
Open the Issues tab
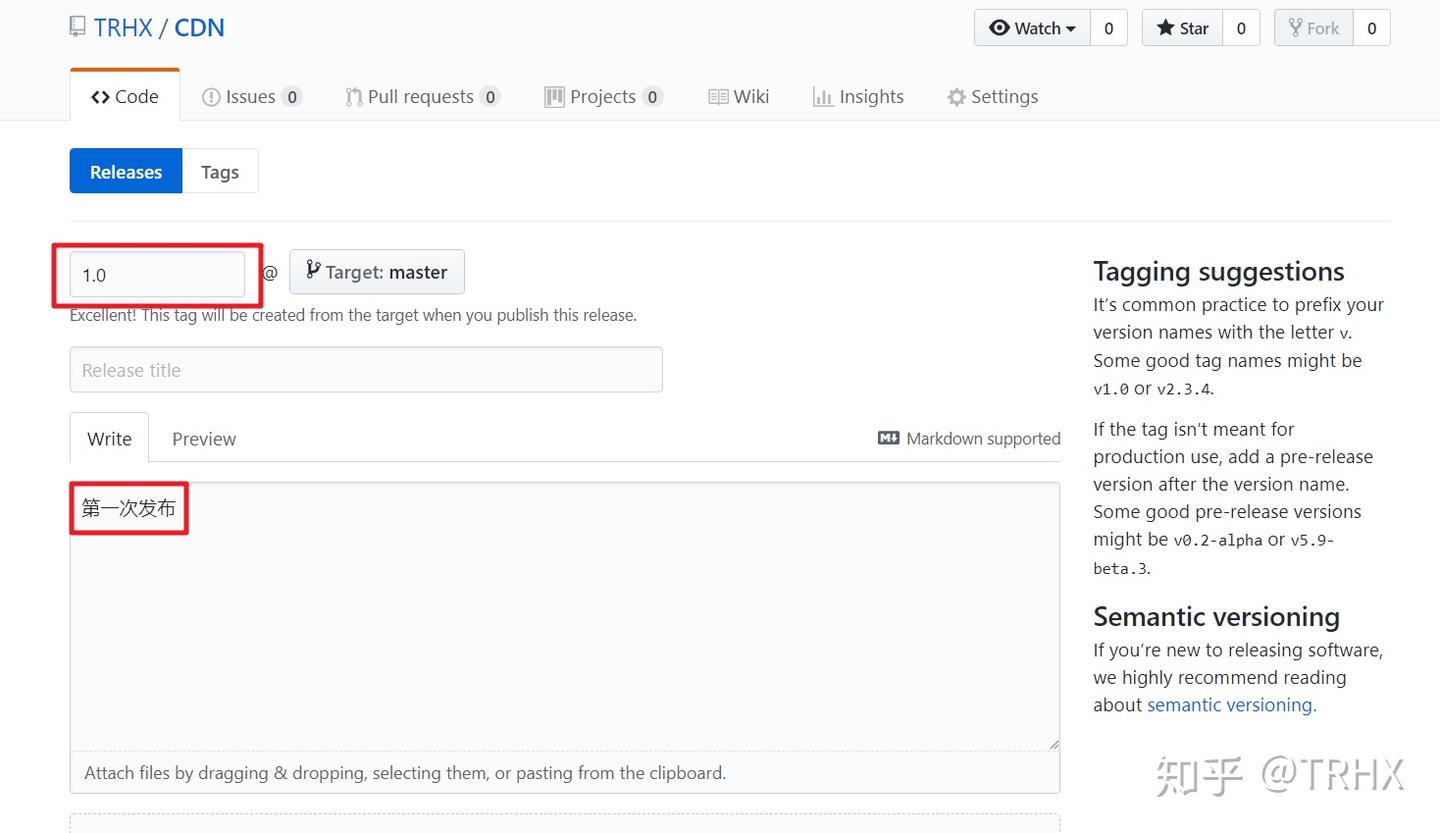tap(240, 96)
